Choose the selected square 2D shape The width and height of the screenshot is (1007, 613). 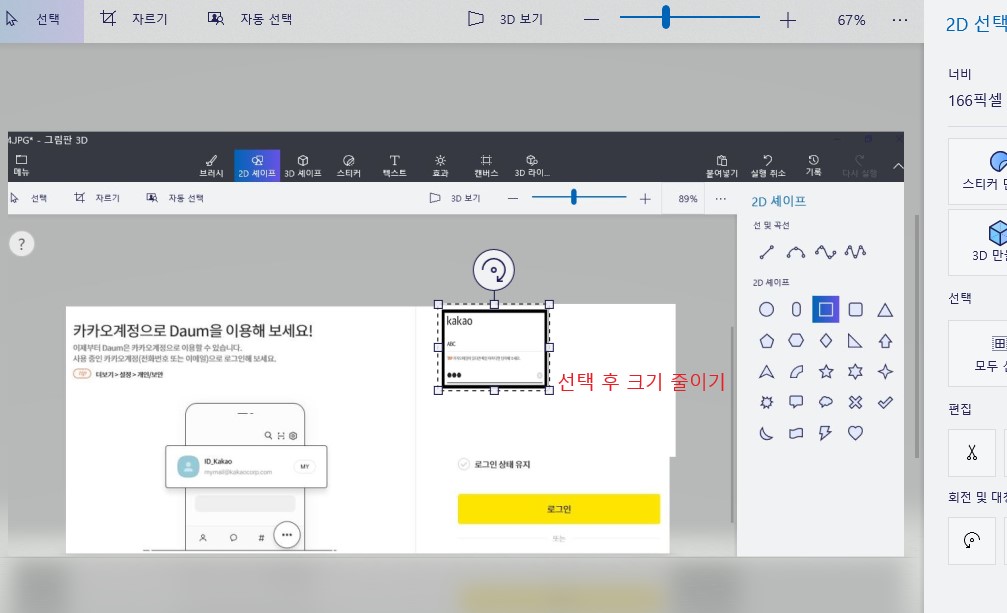(x=826, y=309)
